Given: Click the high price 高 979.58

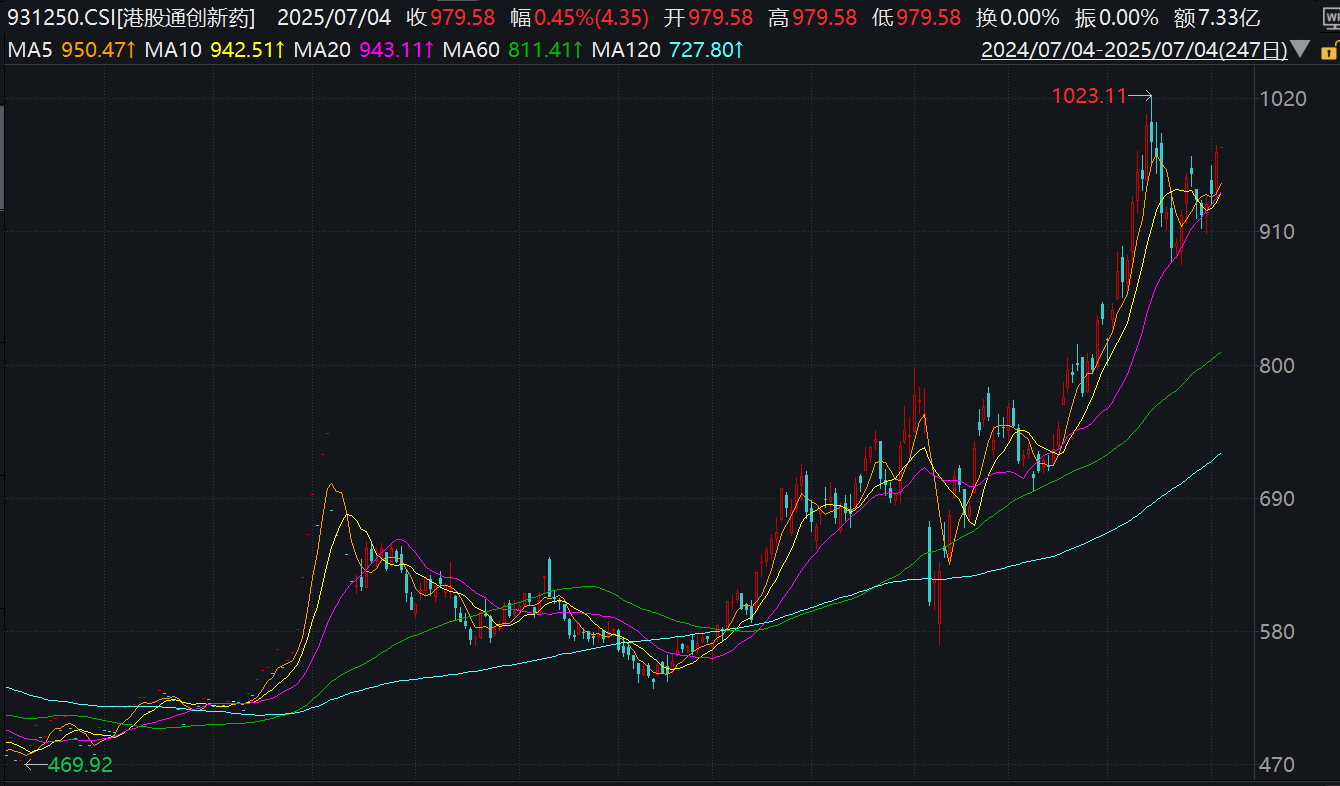Looking at the screenshot, I should tap(812, 17).
